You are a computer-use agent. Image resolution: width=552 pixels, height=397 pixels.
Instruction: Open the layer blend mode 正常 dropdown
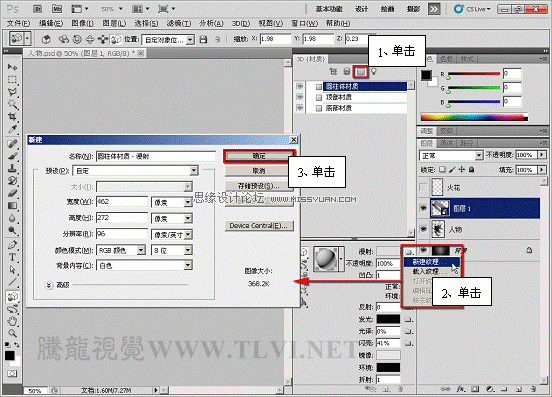point(451,156)
